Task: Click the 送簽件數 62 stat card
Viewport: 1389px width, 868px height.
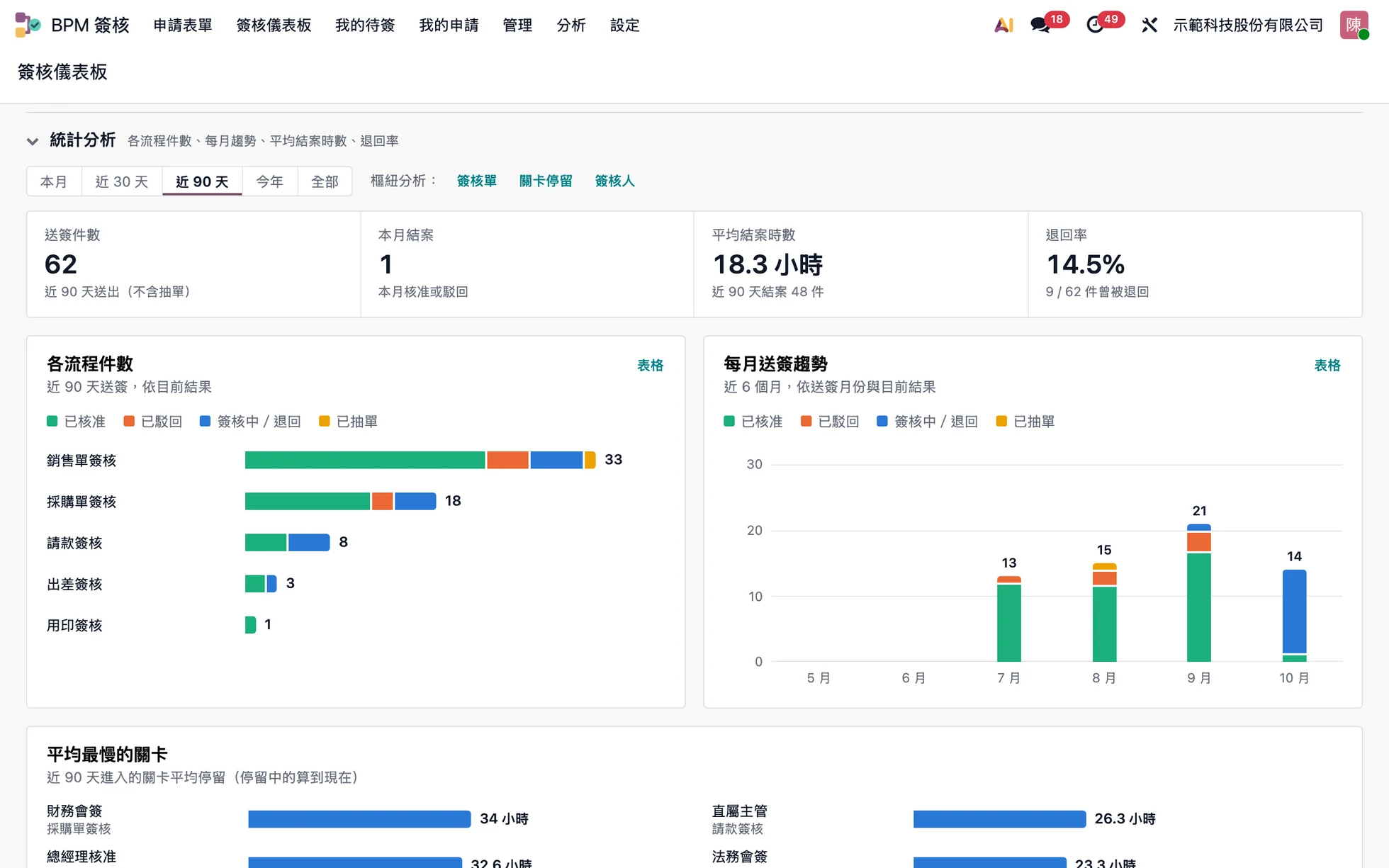Action: [x=193, y=264]
